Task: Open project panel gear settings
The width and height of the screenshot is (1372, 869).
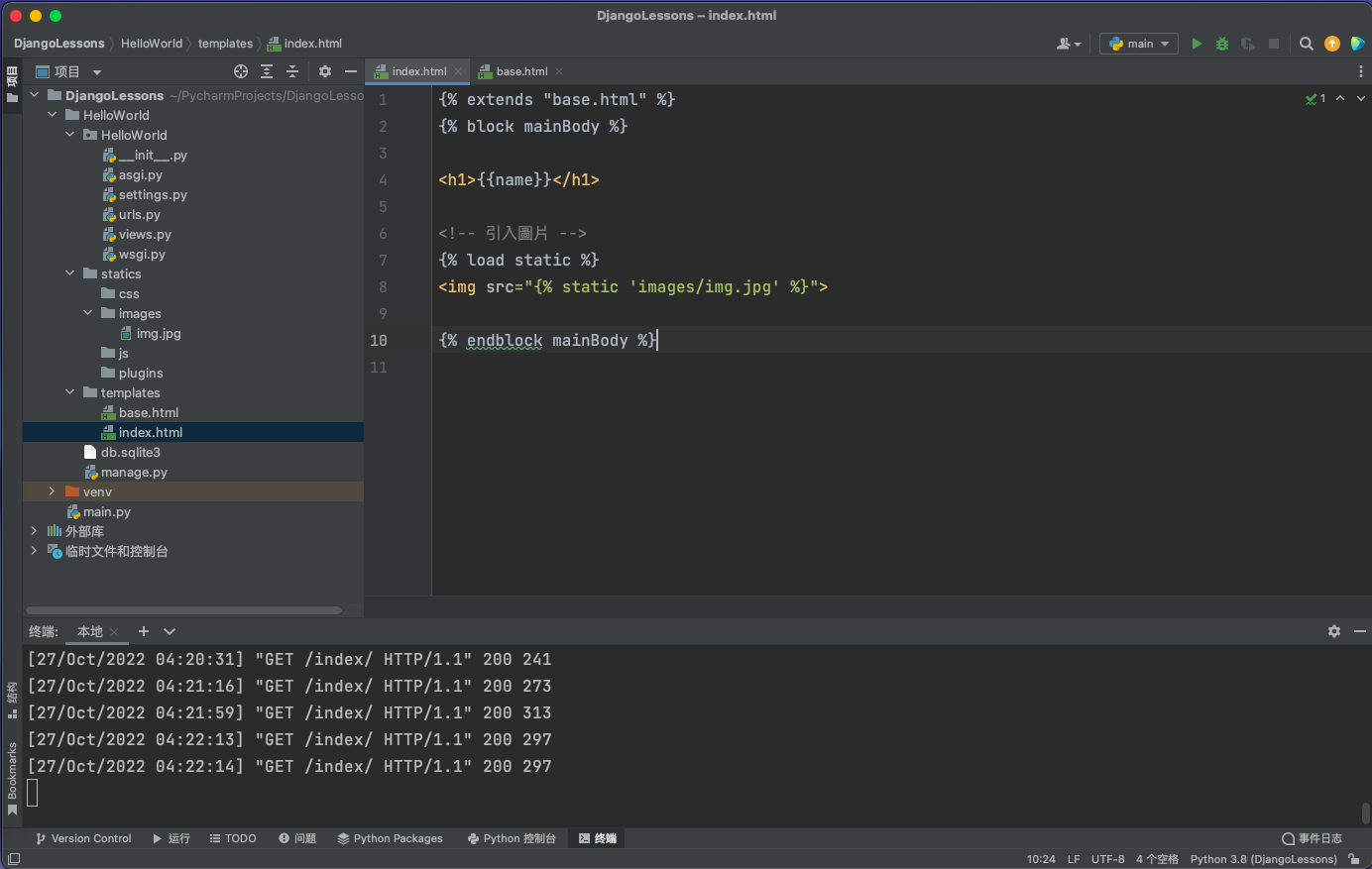Action: click(325, 71)
